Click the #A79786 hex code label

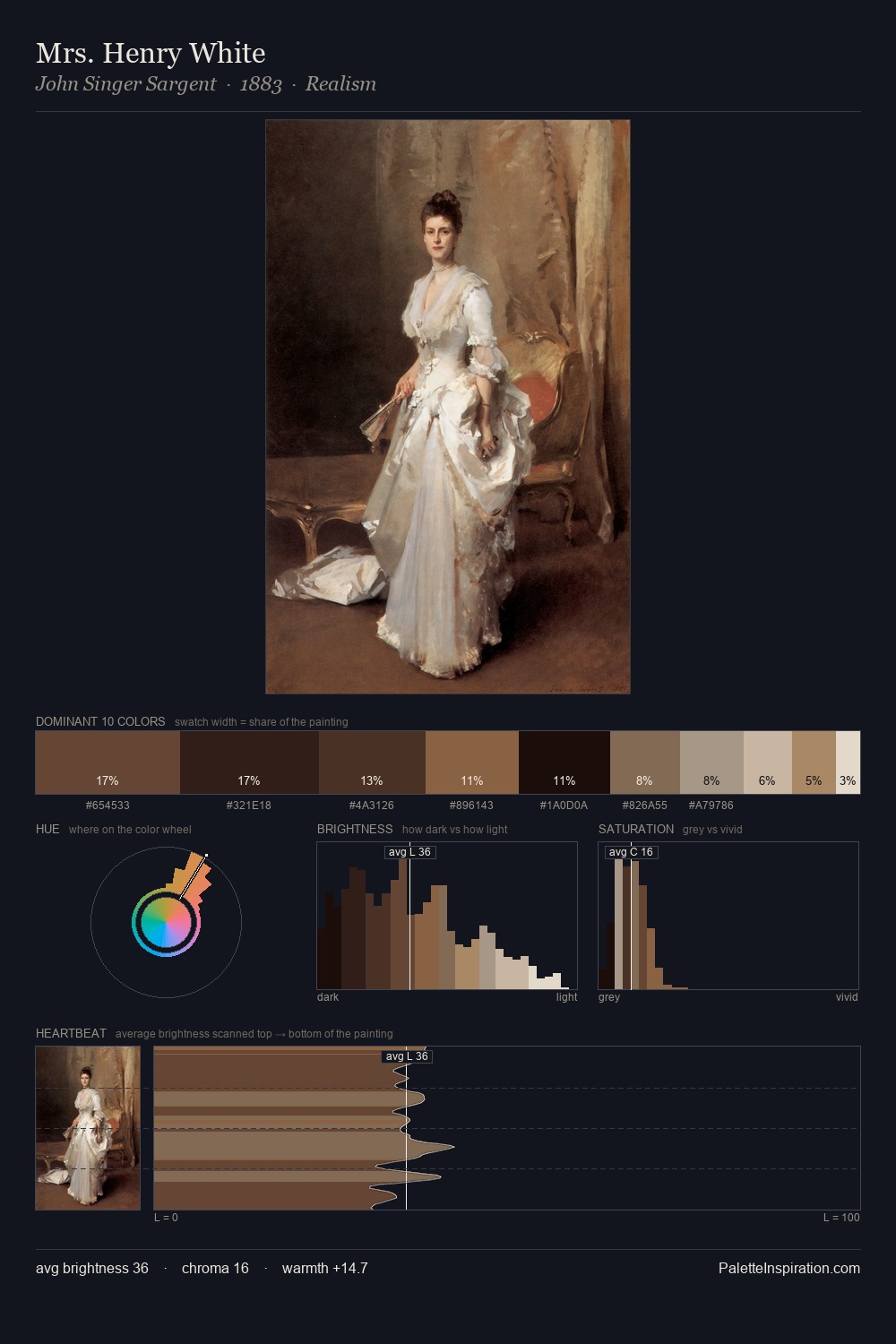[x=711, y=806]
